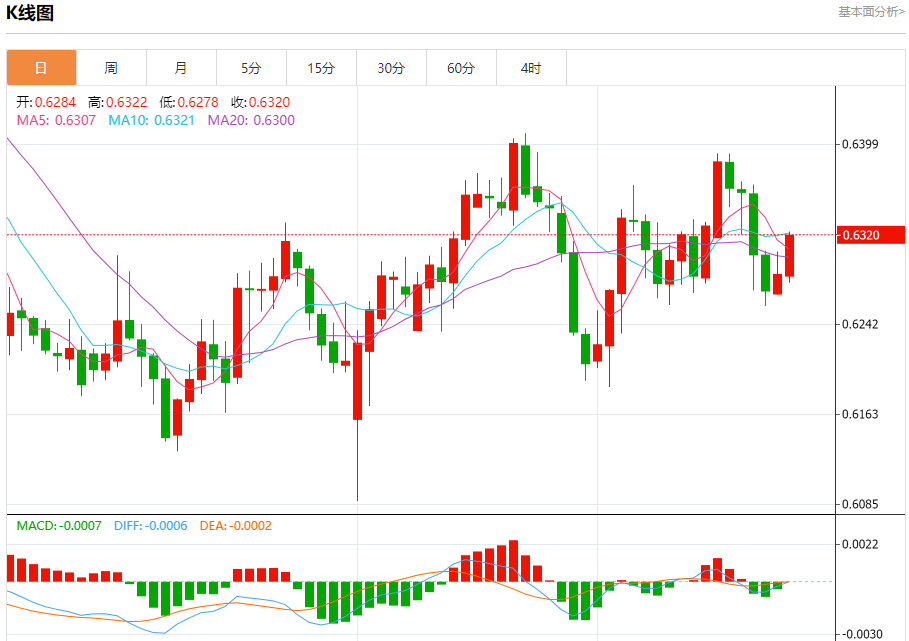Click the 0.0022 MACD axis label
The height and width of the screenshot is (641, 909).
click(860, 544)
